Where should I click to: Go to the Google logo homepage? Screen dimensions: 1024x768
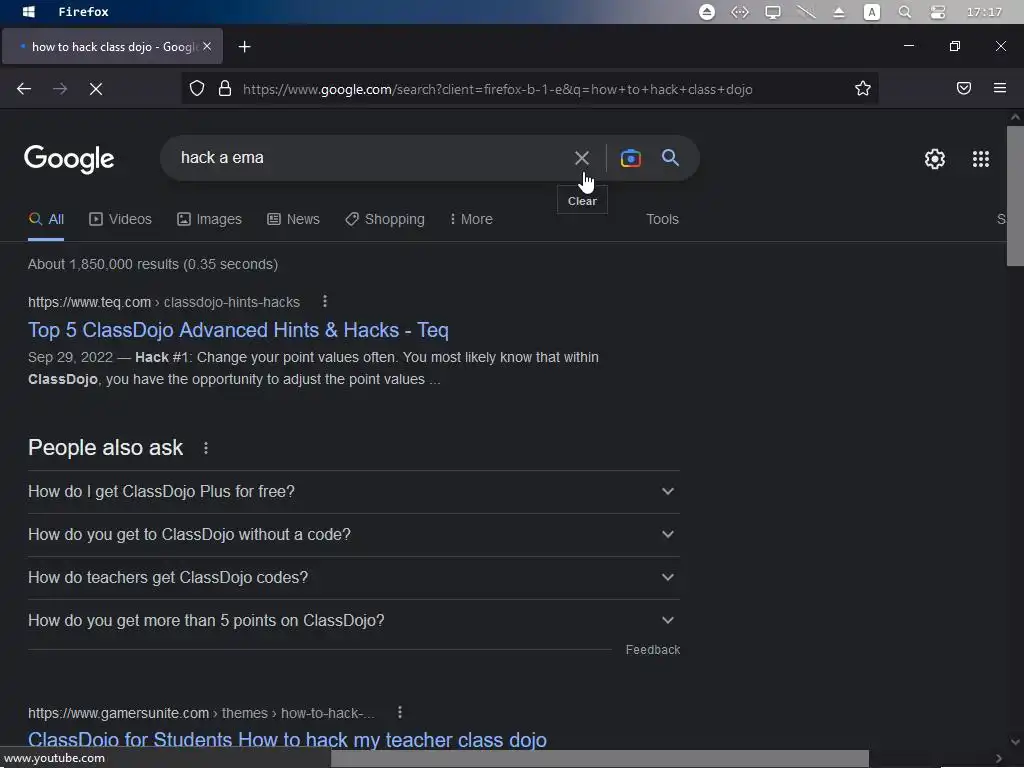coord(69,159)
